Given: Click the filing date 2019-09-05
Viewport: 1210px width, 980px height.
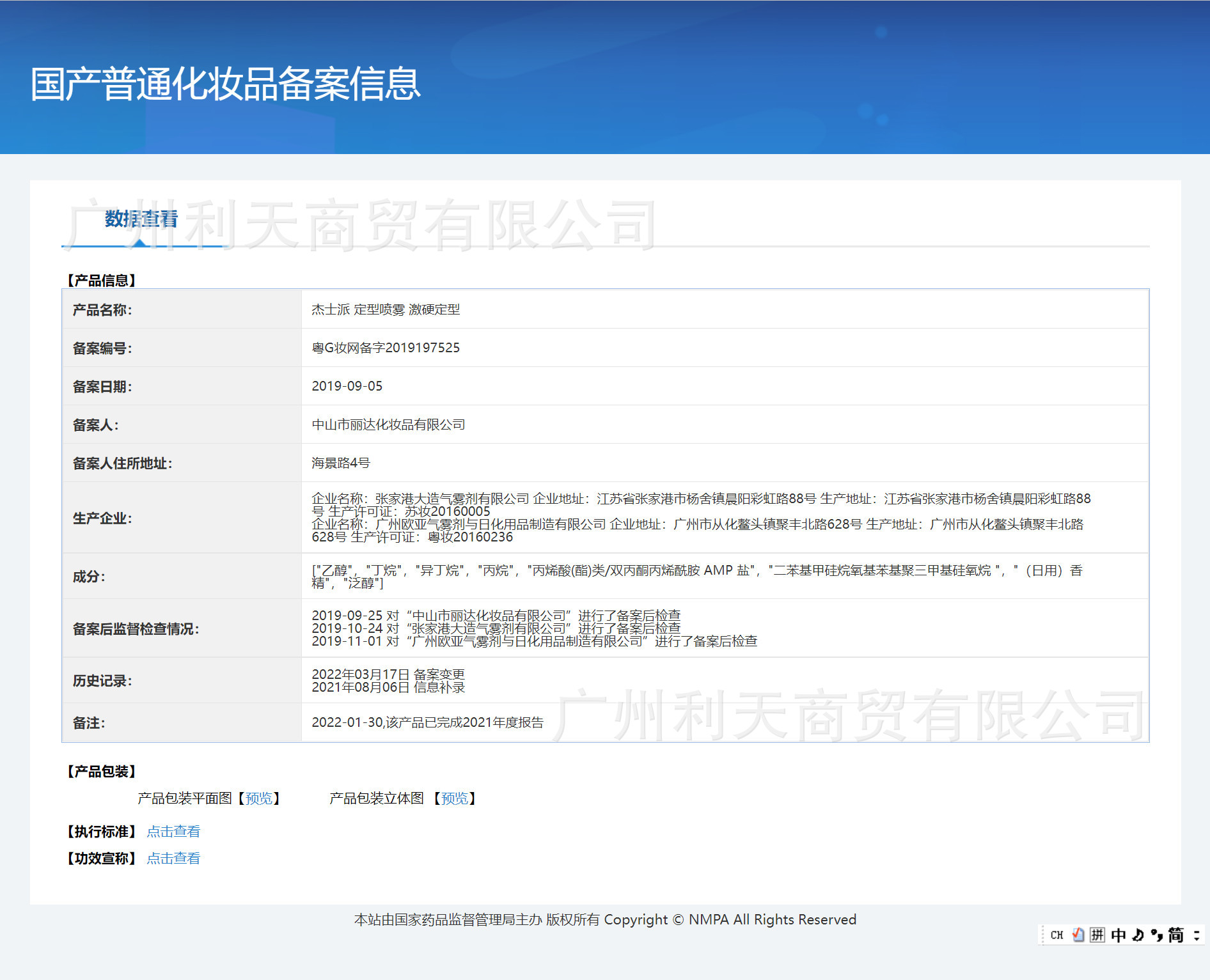Looking at the screenshot, I should point(347,386).
